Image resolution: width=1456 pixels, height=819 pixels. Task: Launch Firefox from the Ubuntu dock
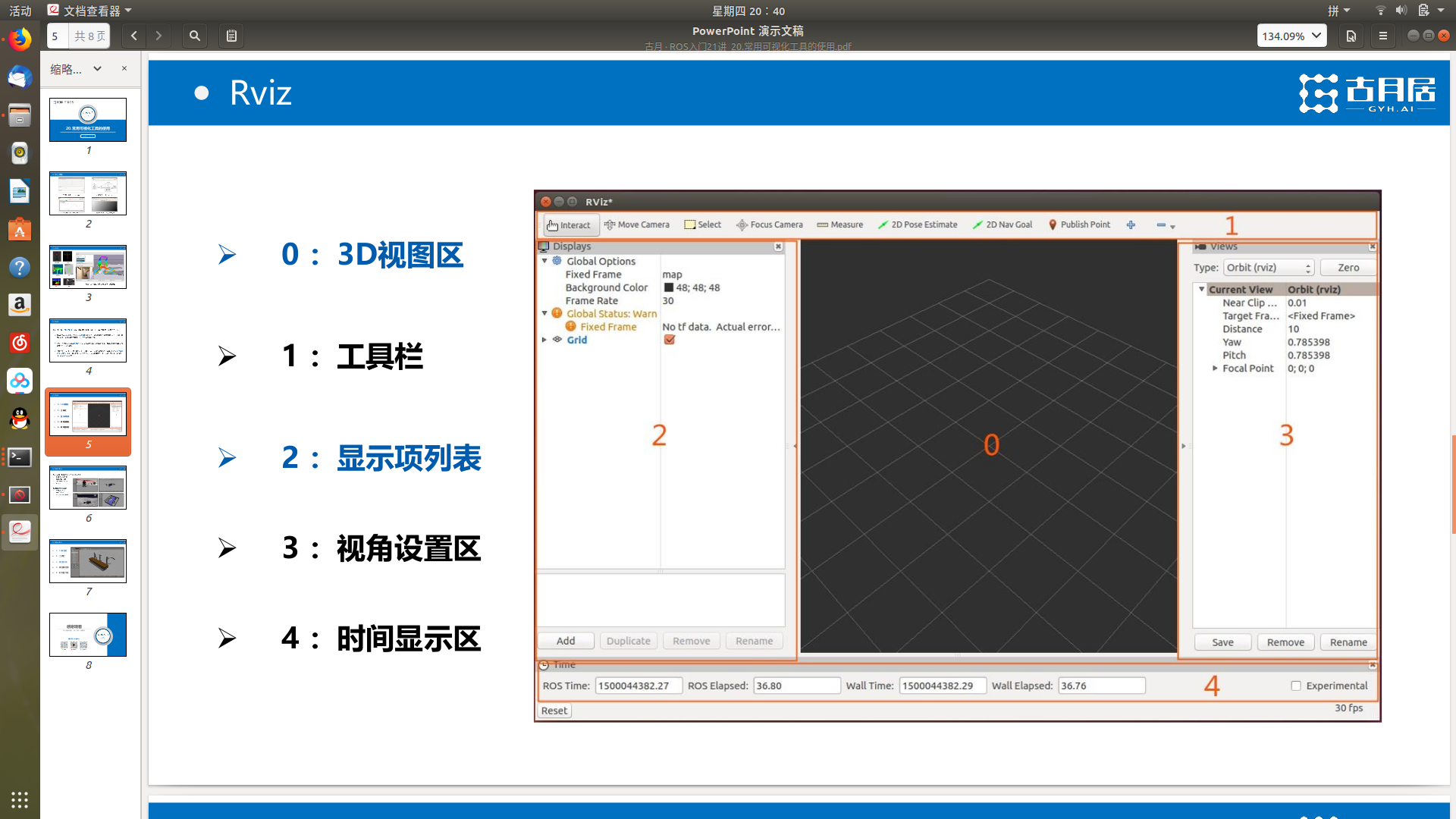[19, 39]
